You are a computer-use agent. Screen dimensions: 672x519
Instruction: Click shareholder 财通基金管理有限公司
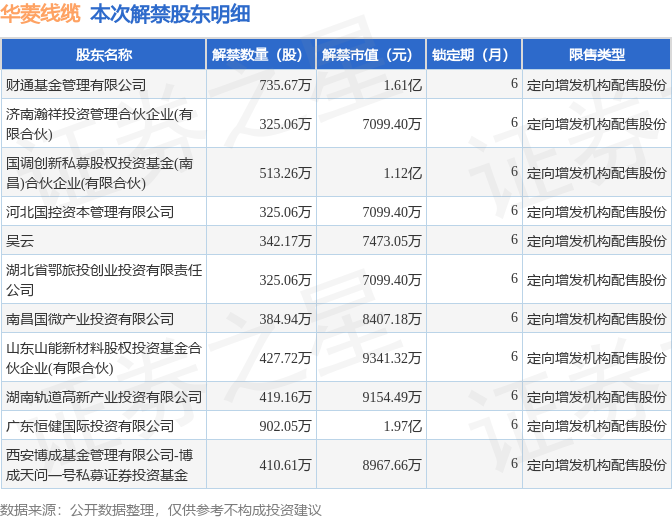(76, 85)
